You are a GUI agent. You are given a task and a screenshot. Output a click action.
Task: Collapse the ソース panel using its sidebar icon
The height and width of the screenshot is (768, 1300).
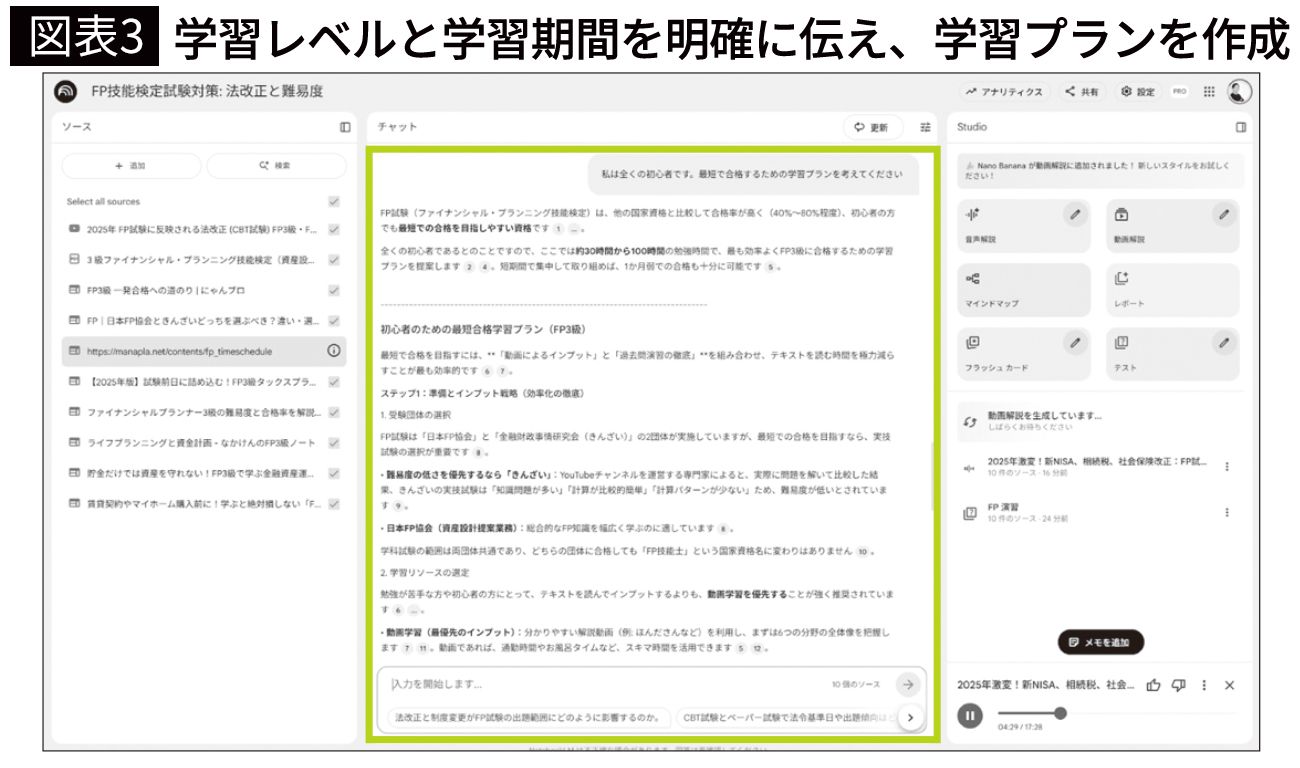(345, 127)
